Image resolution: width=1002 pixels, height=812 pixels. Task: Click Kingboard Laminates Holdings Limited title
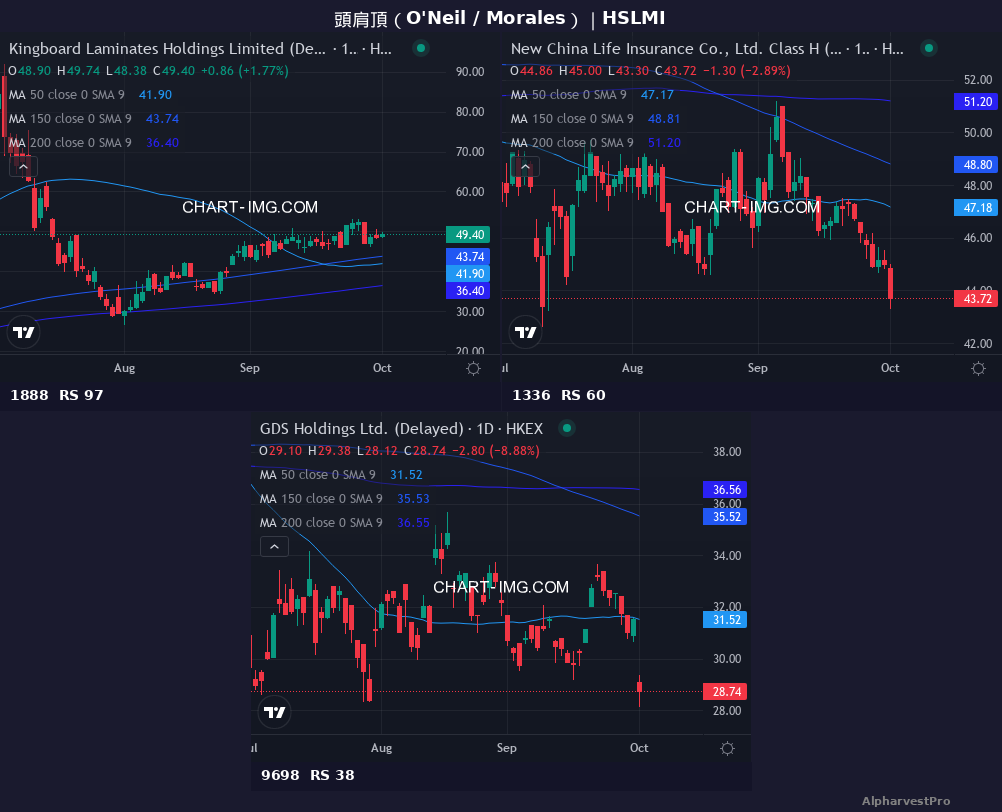tap(200, 49)
